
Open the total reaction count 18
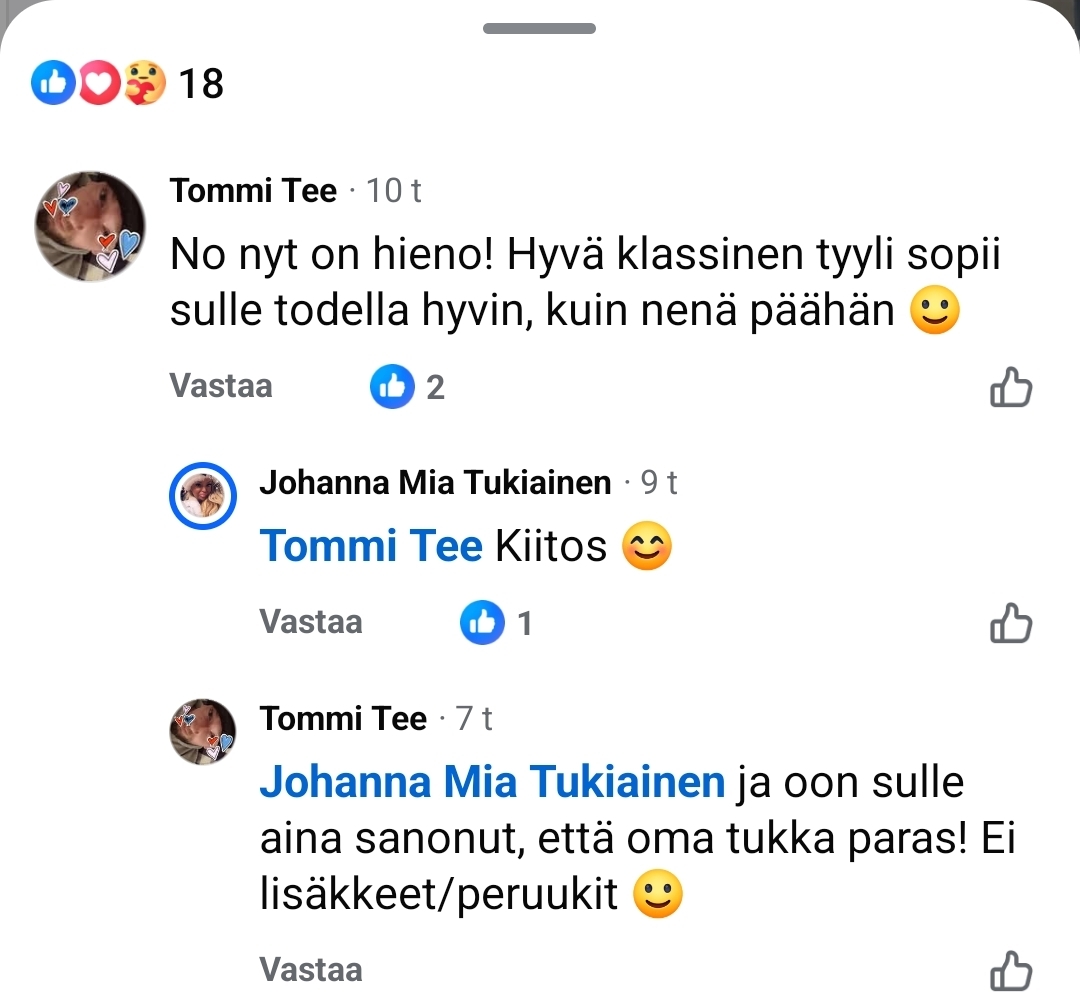(201, 84)
